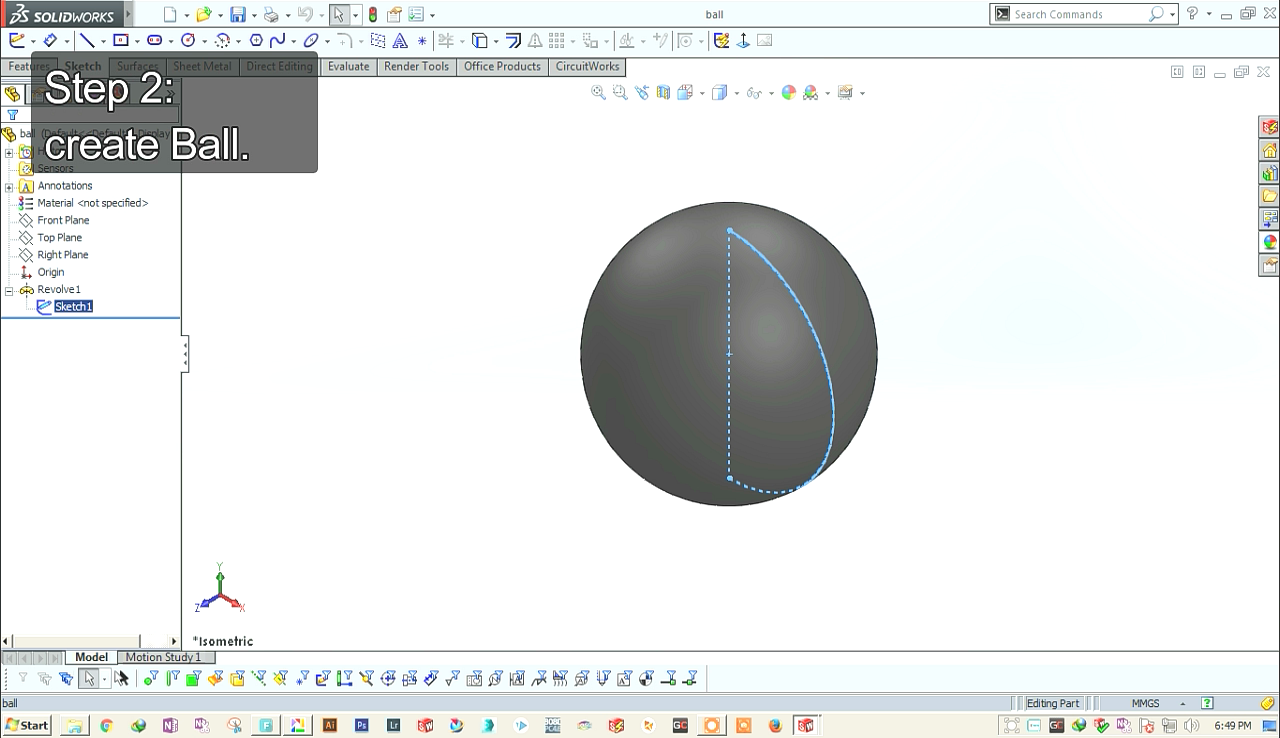The height and width of the screenshot is (738, 1280).
Task: Expand the Annotations tree node
Action: tap(9, 187)
